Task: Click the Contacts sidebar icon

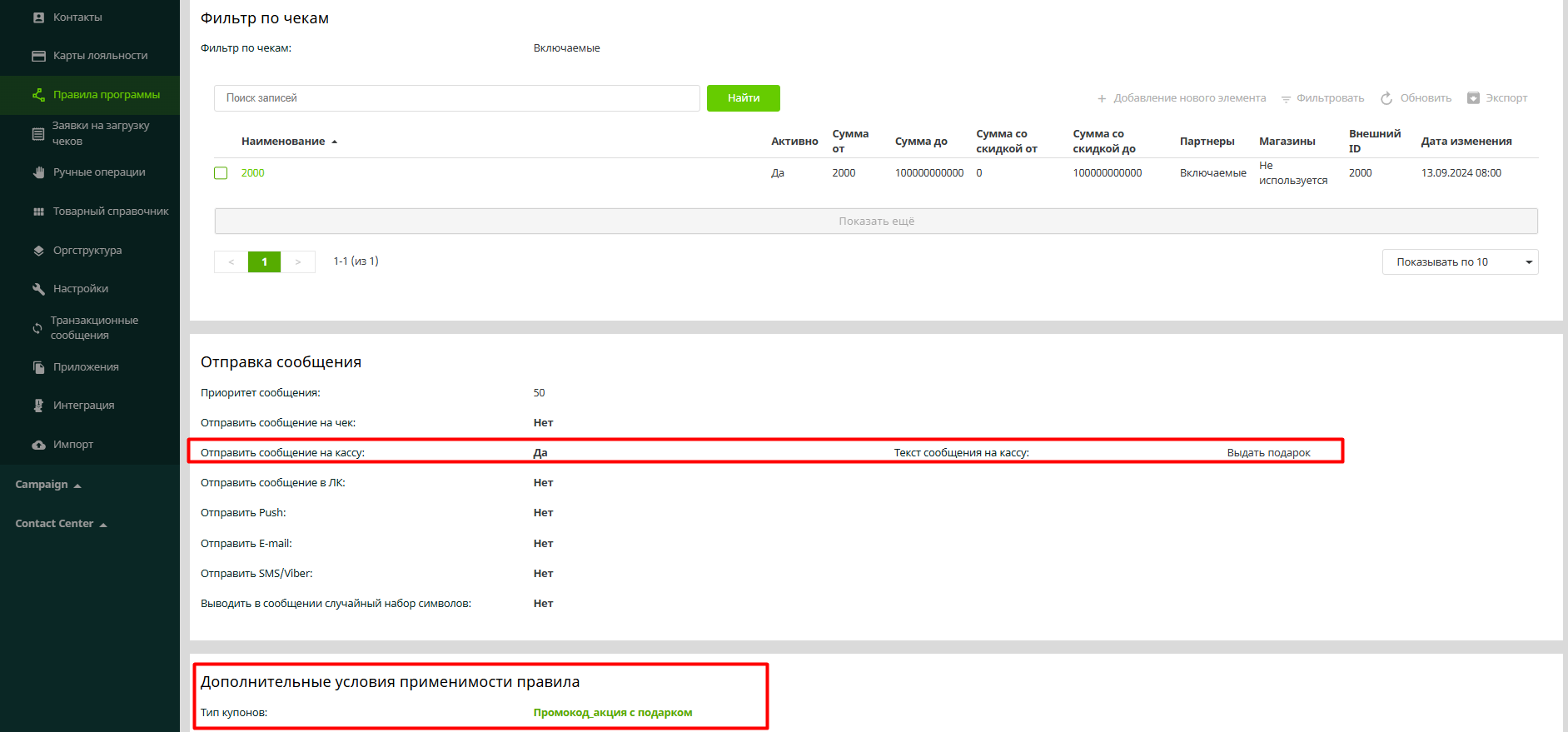Action: [x=38, y=17]
